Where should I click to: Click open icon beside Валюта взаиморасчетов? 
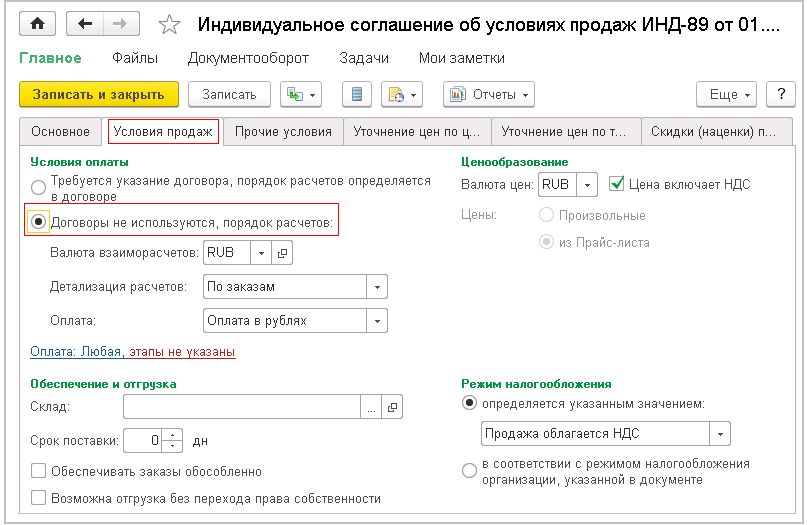point(282,254)
